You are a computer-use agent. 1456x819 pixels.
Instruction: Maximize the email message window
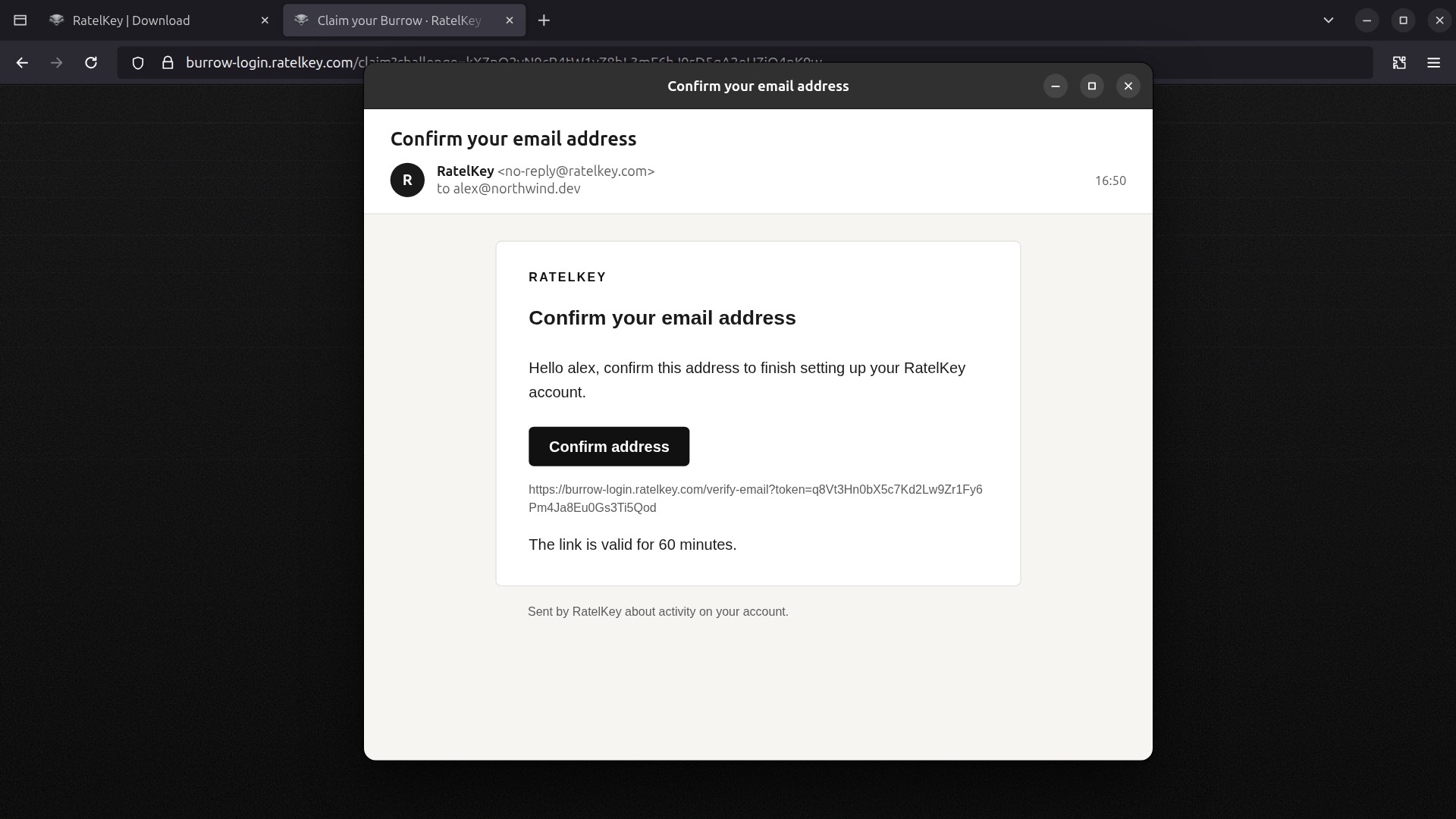tap(1092, 86)
